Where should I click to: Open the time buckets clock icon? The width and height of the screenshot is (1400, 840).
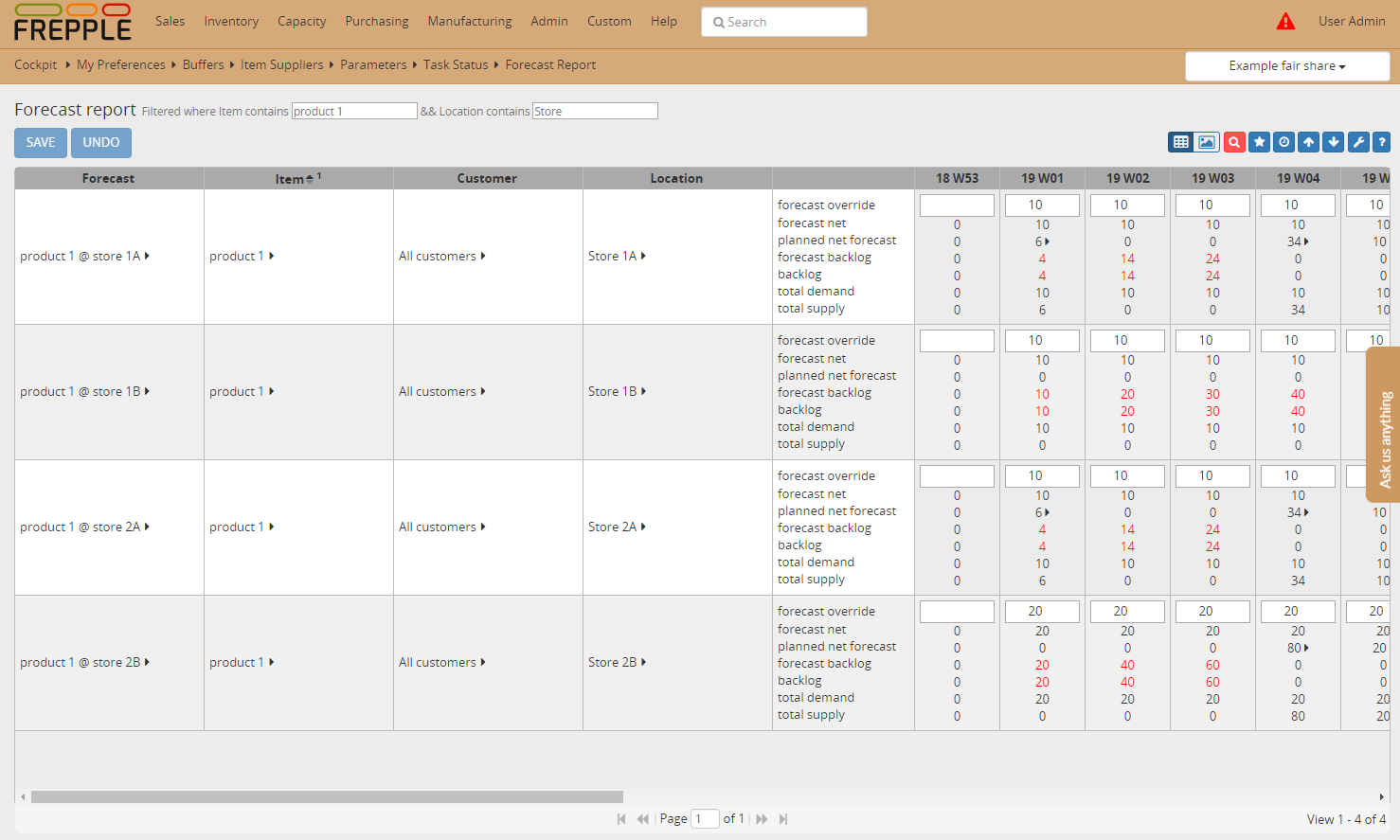(1283, 142)
